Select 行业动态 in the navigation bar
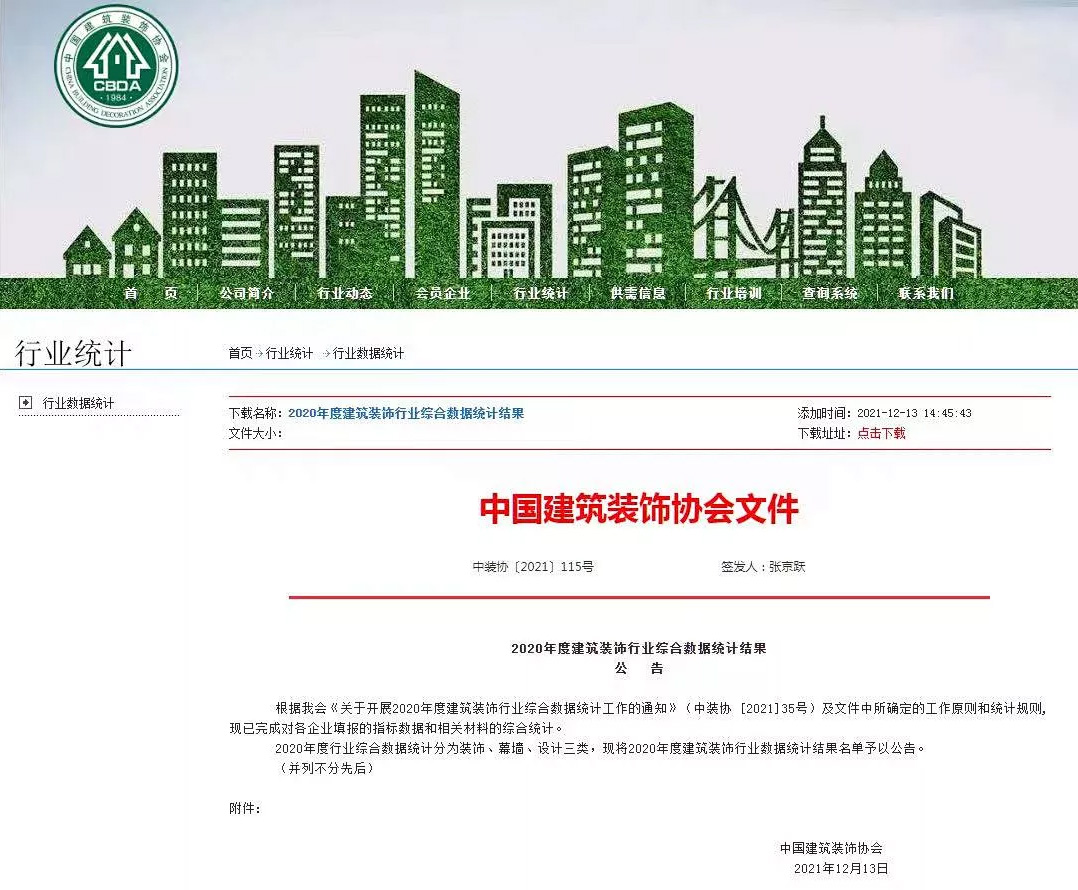1078x890 pixels. [x=345, y=293]
